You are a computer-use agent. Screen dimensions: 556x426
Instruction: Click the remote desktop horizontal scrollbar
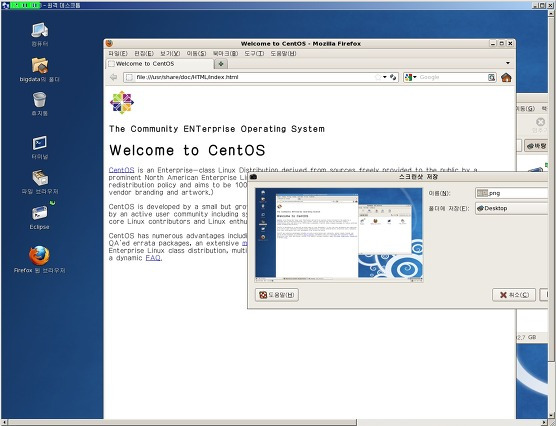pos(182,422)
